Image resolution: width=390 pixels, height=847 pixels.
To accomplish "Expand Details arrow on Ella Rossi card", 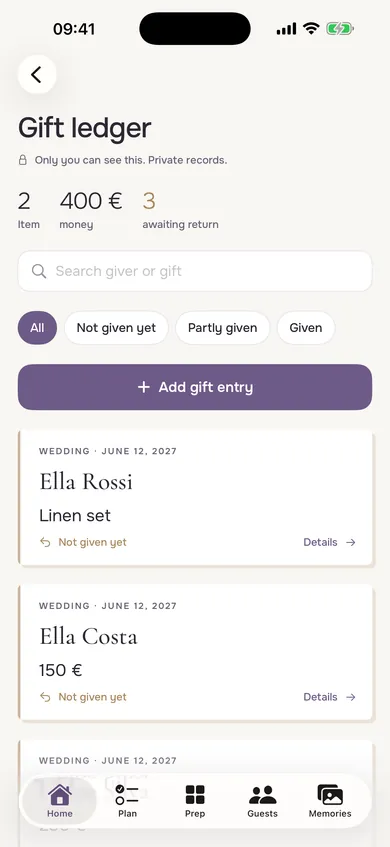I will pyautogui.click(x=351, y=542).
